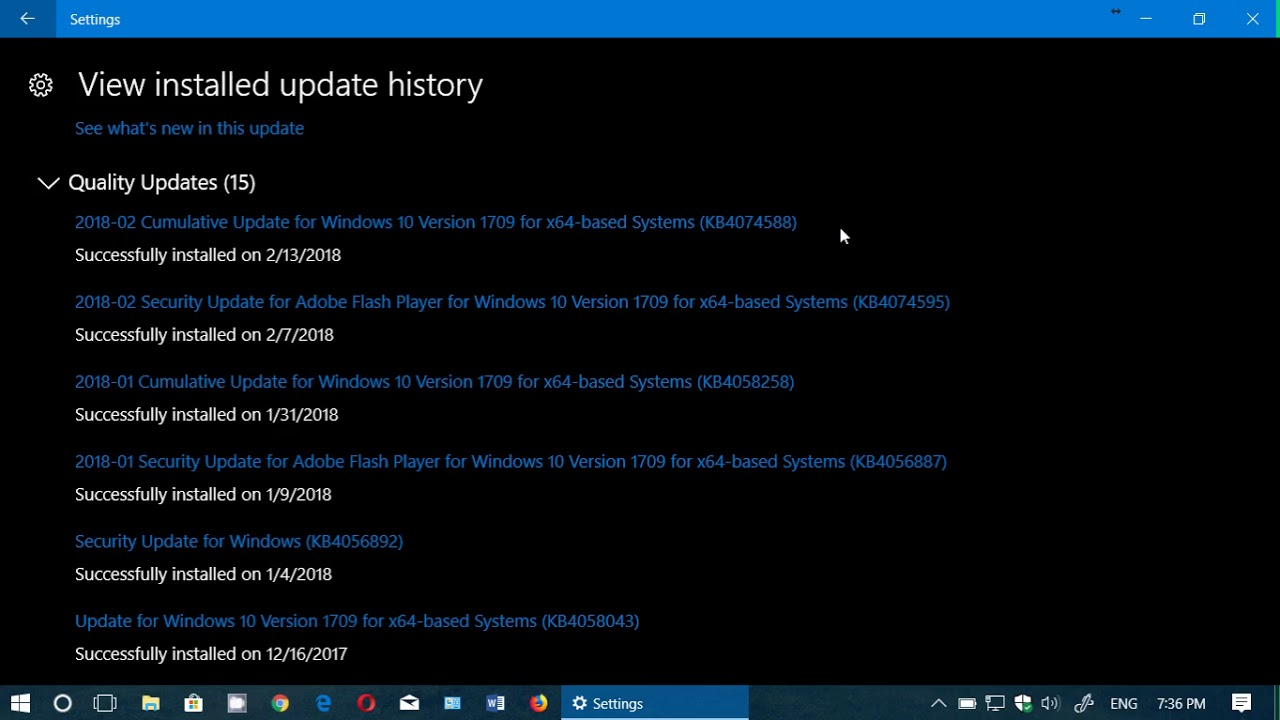Launch Microsoft Edge from the taskbar

tap(323, 703)
